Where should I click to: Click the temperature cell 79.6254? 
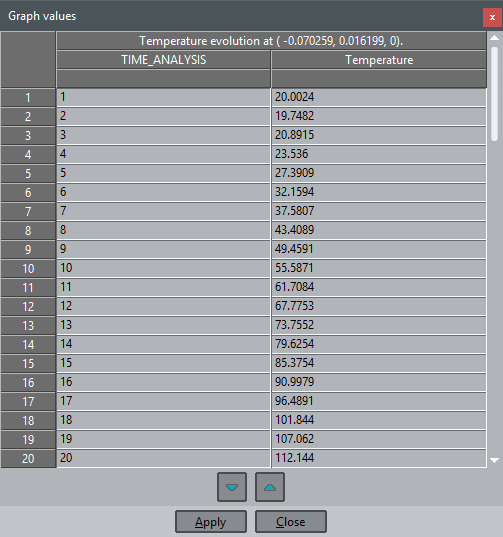pyautogui.click(x=379, y=344)
